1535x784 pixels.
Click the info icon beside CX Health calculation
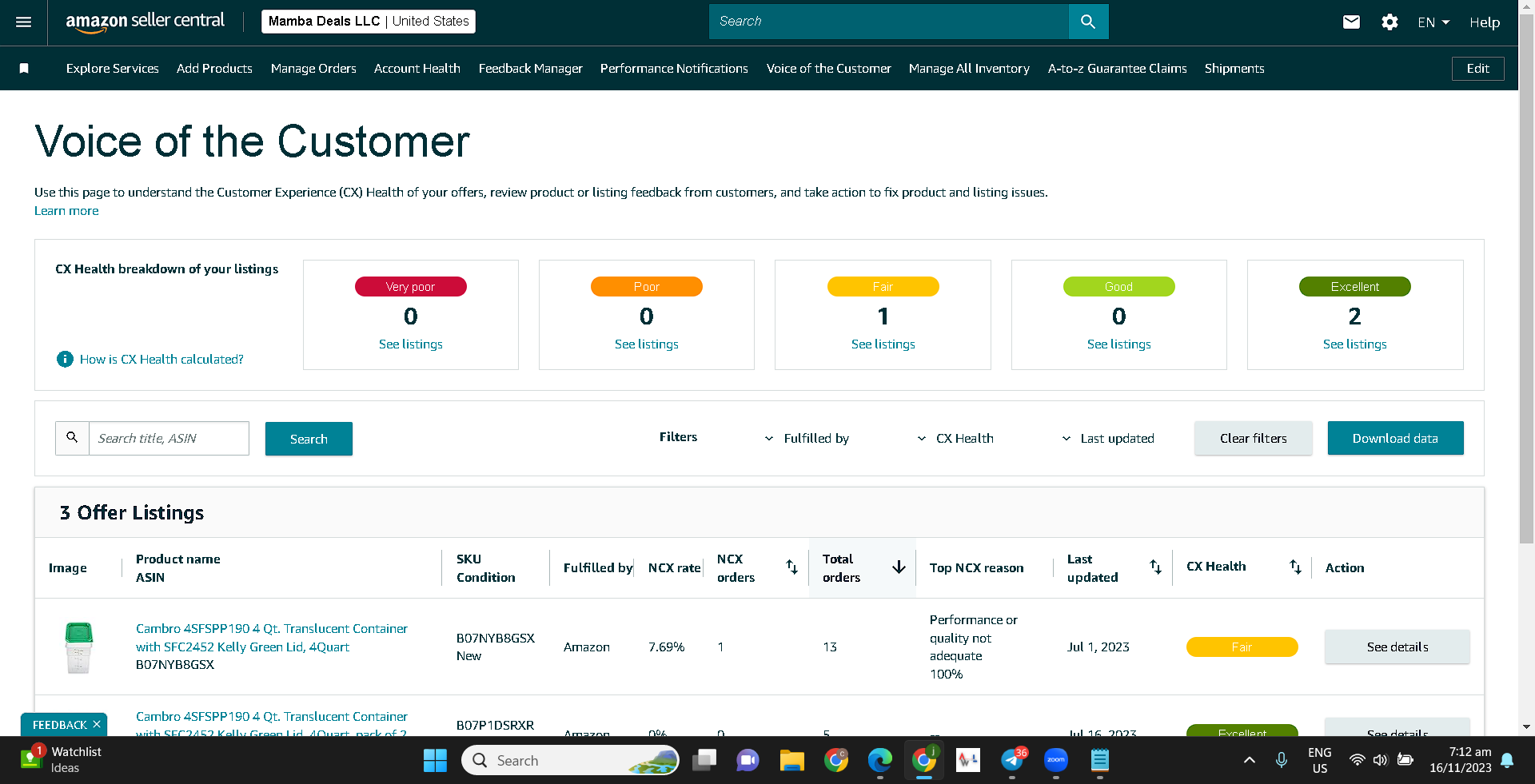tap(65, 360)
